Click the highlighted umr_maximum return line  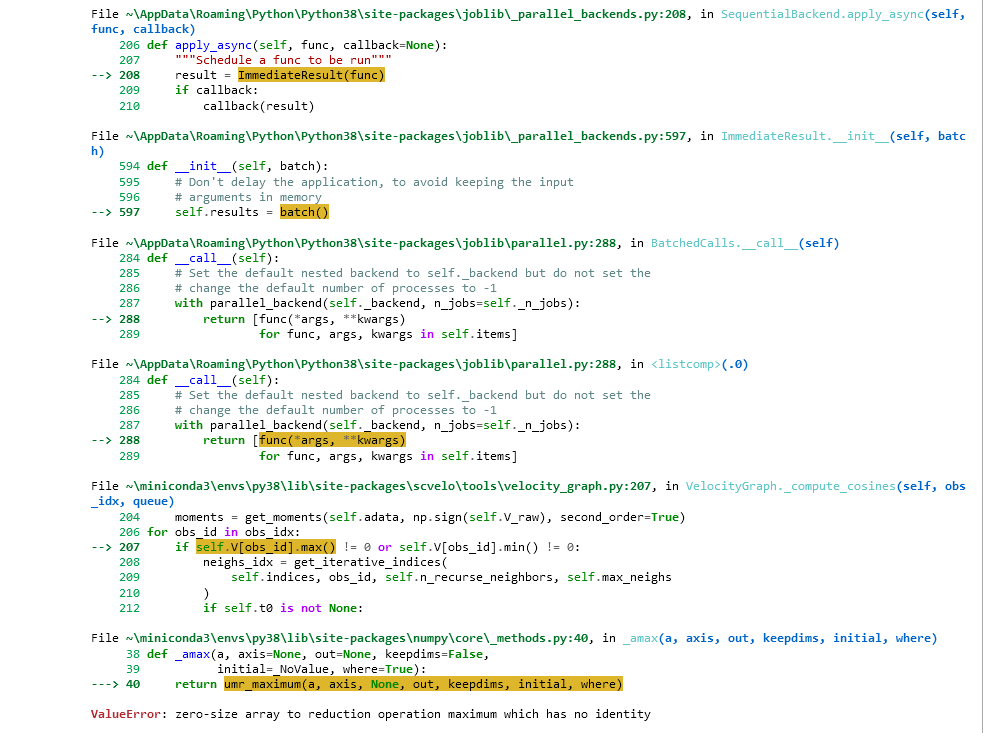pos(421,684)
